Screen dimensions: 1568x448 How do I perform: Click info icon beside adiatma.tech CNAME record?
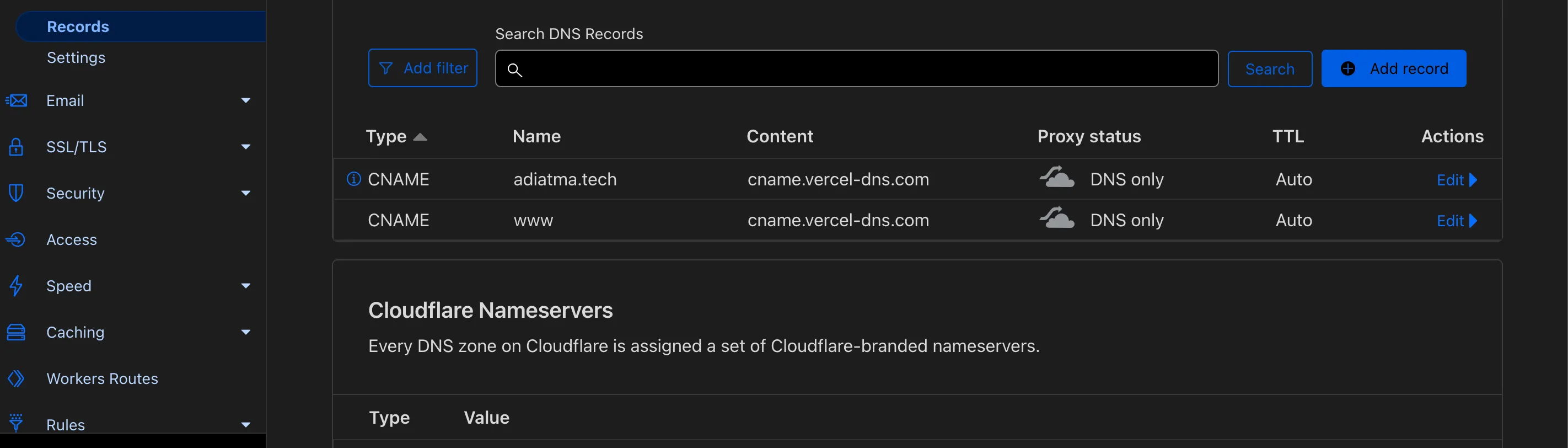click(x=353, y=179)
